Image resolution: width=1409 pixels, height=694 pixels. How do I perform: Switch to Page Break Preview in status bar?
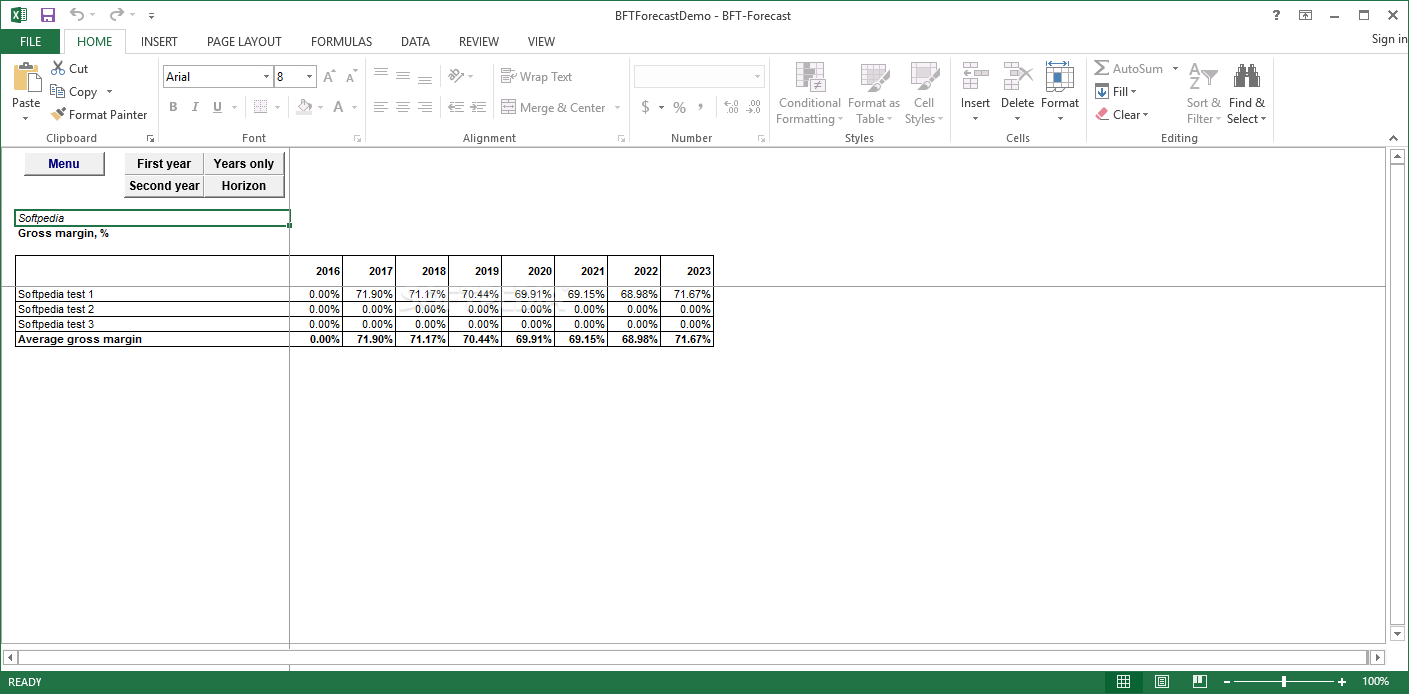tap(1200, 682)
